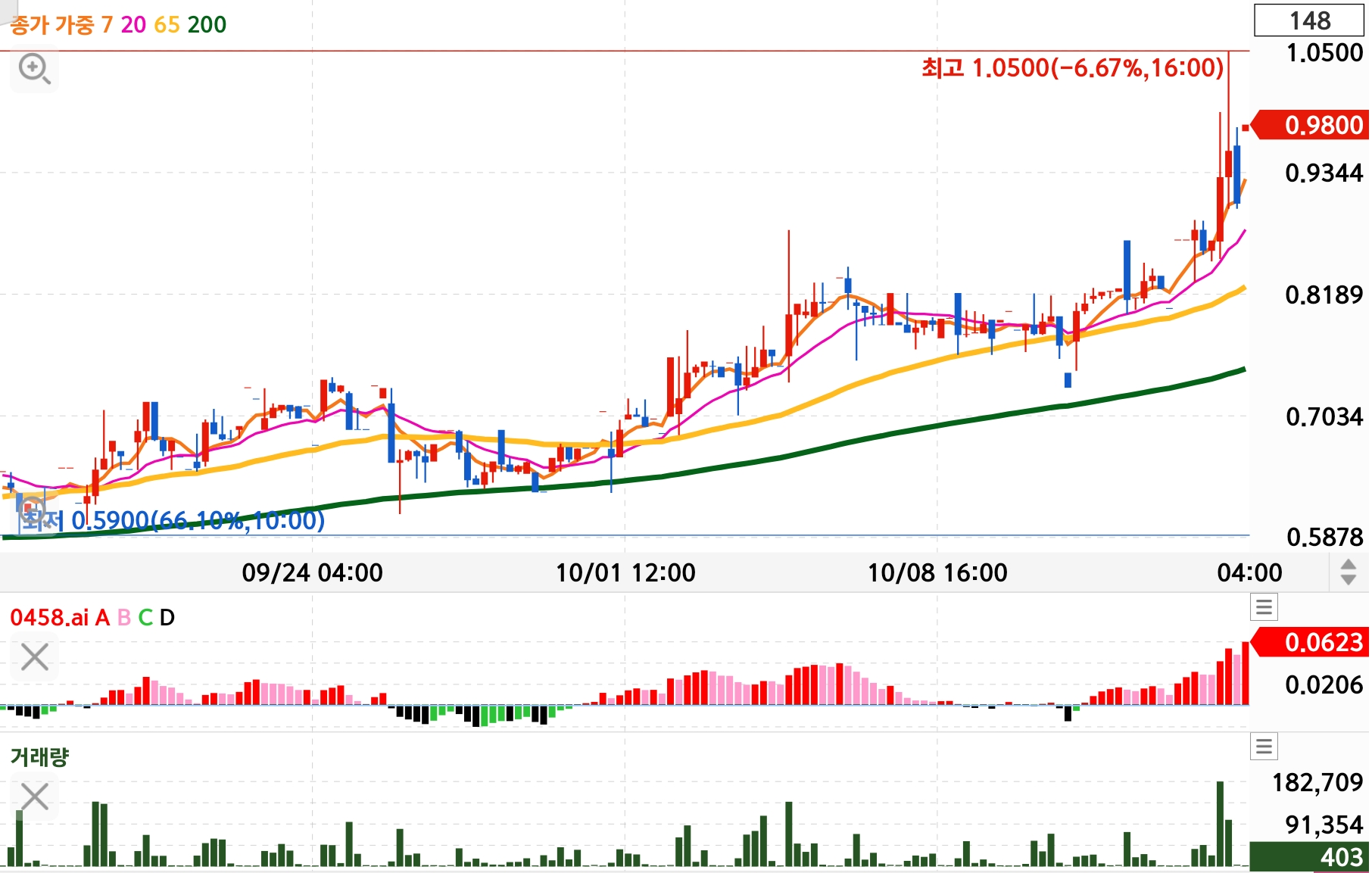Select indicator series C label
Viewport: 1372px width, 873px height.
(145, 618)
